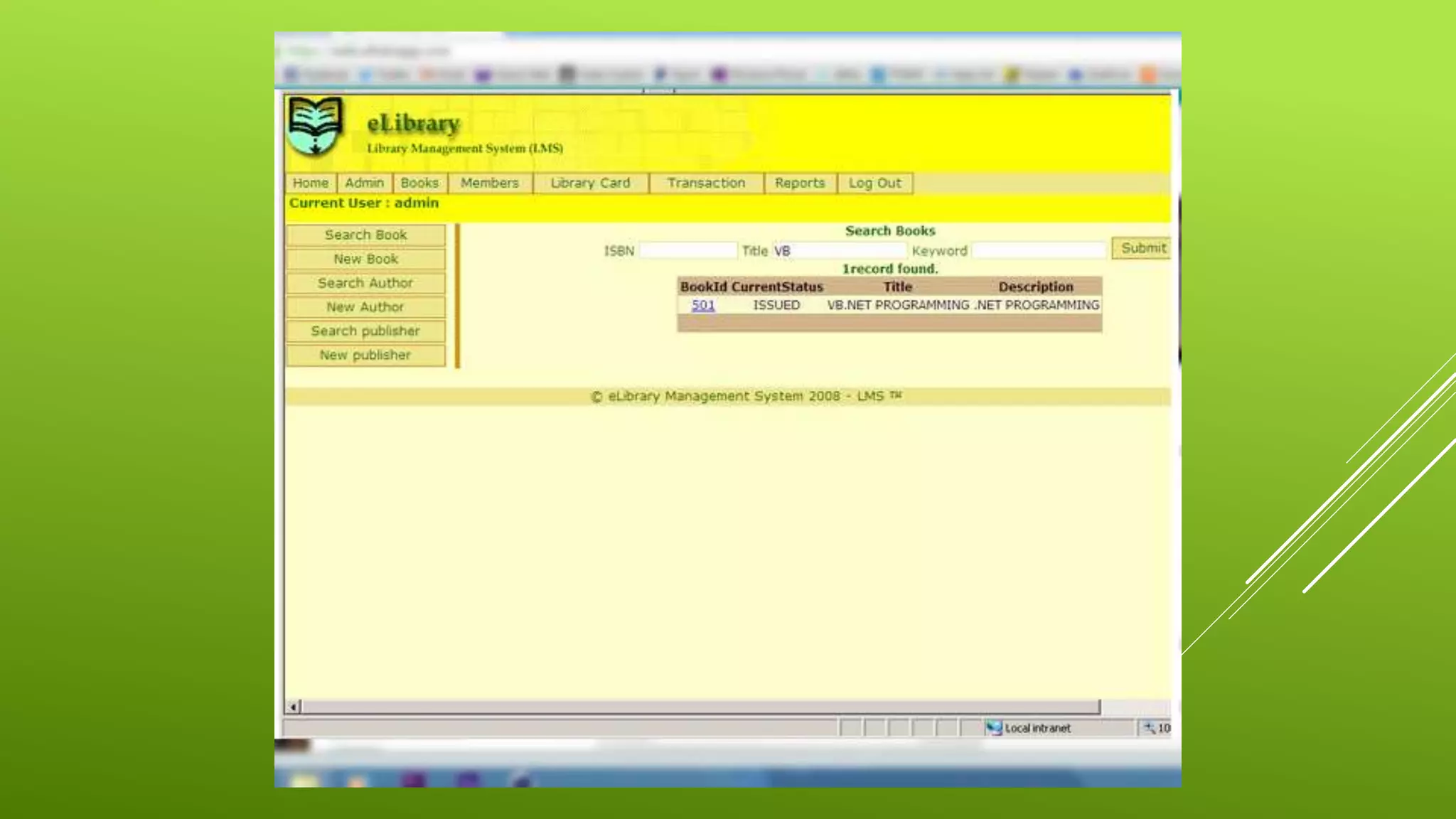The width and height of the screenshot is (1456, 819).
Task: Focus the ISBN search input field
Action: pos(687,250)
